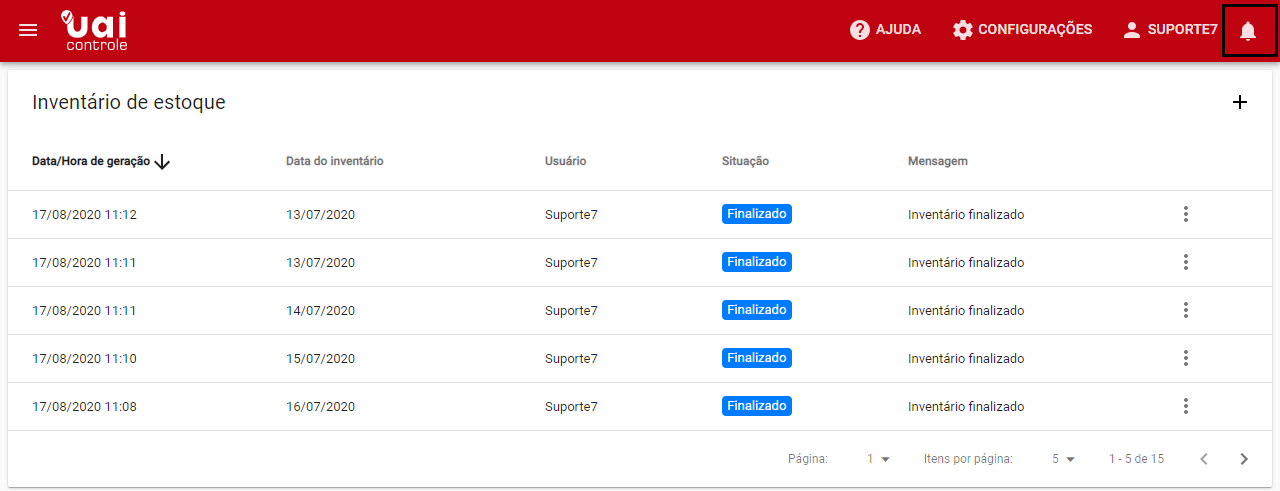Open options menu for 17/08/2020 11:12 row

point(1185,214)
